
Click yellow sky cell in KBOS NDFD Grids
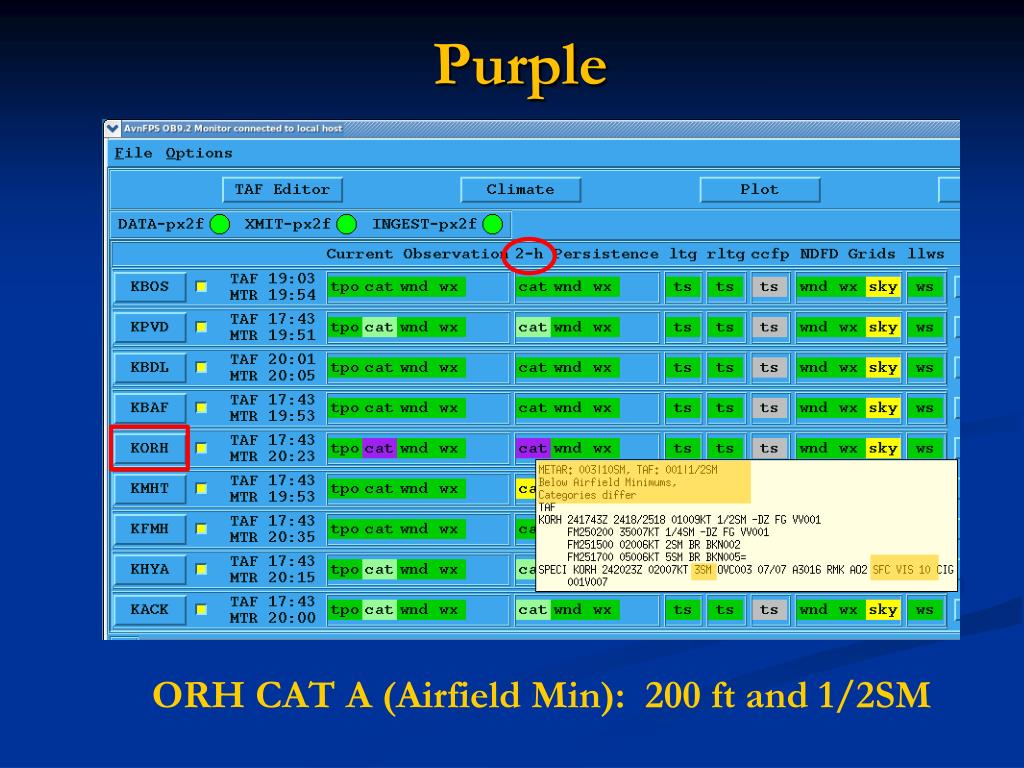pyautogui.click(x=883, y=287)
